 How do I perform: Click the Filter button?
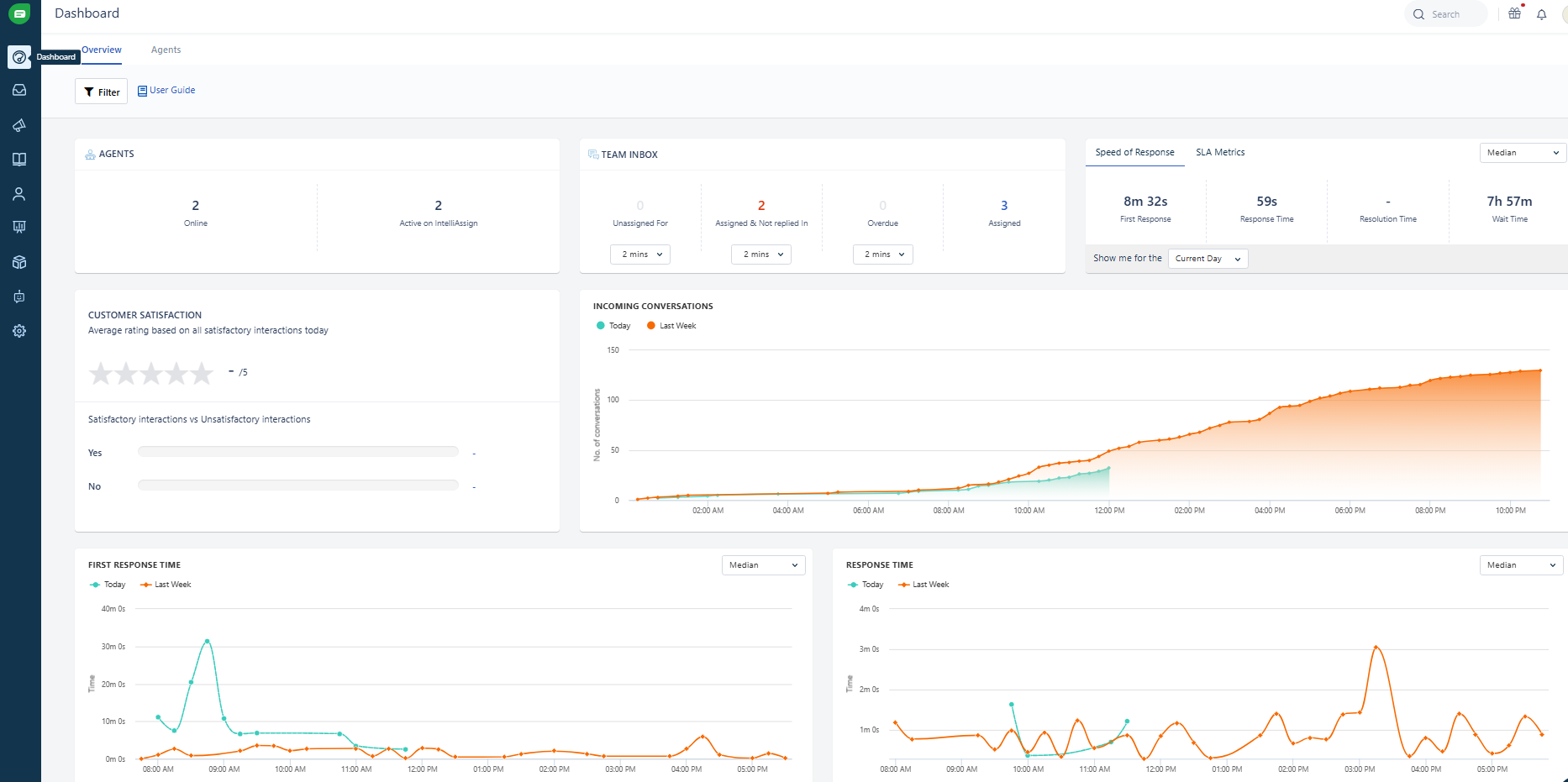pyautogui.click(x=102, y=92)
